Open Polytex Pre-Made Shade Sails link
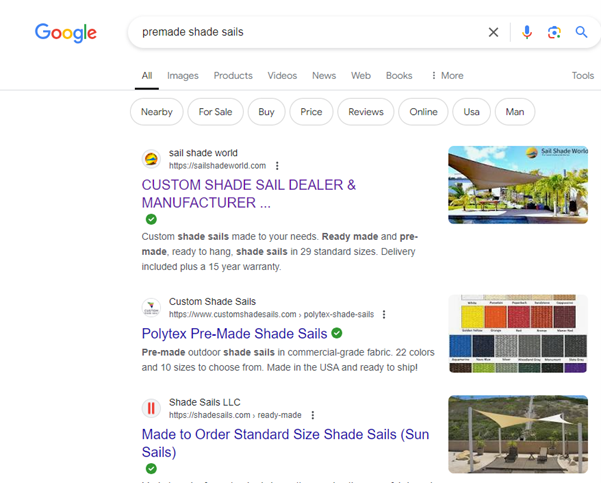This screenshot has height=483, width=601. 235,334
